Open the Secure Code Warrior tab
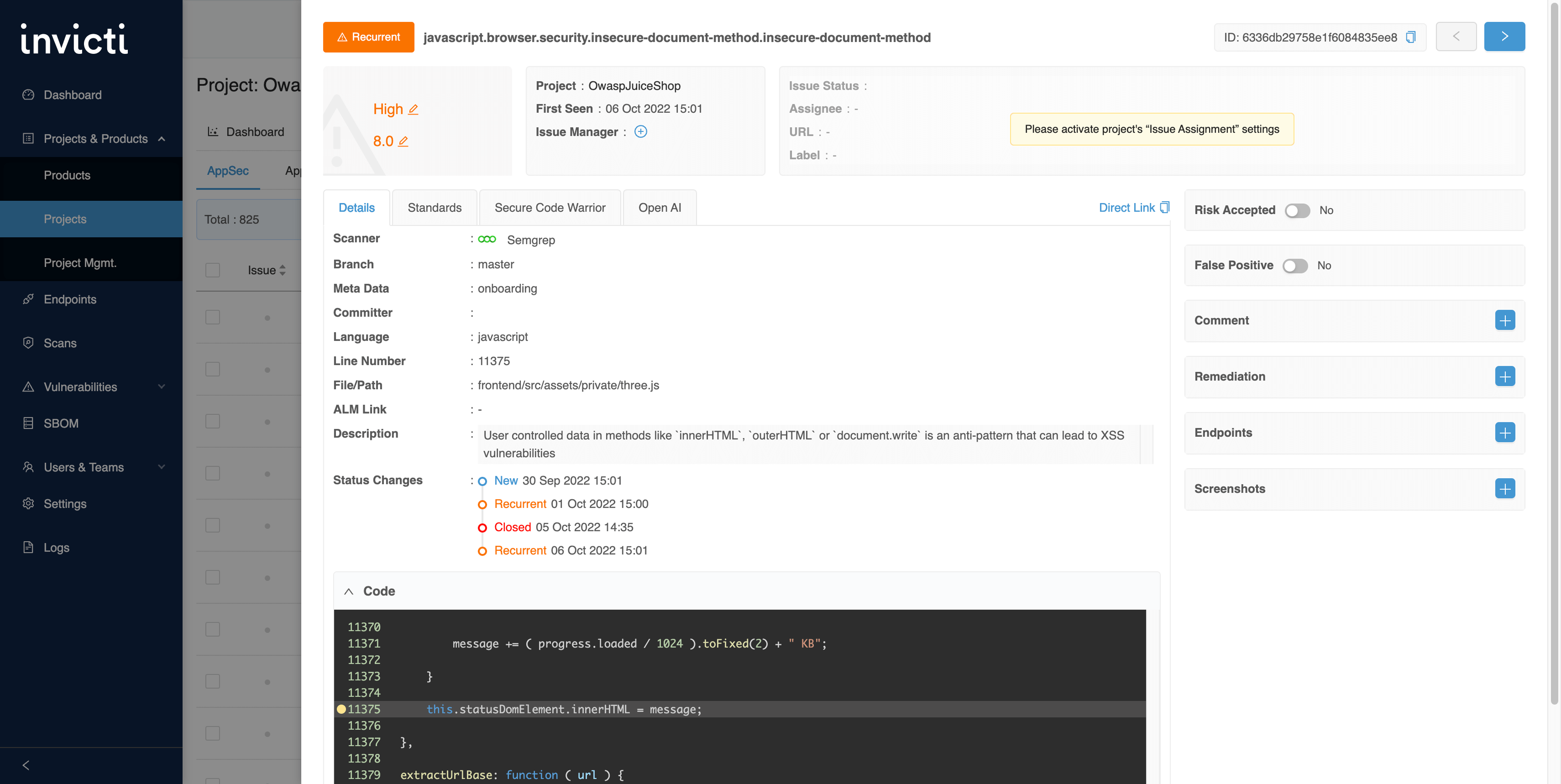 550,208
